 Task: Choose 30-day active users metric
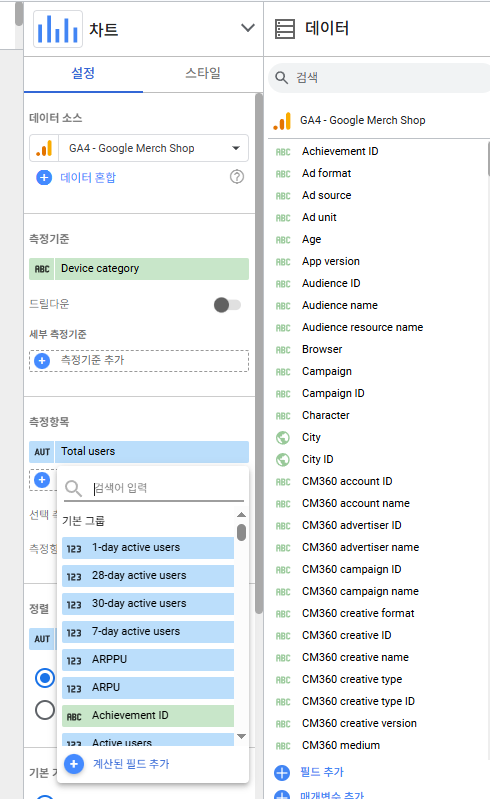148,604
